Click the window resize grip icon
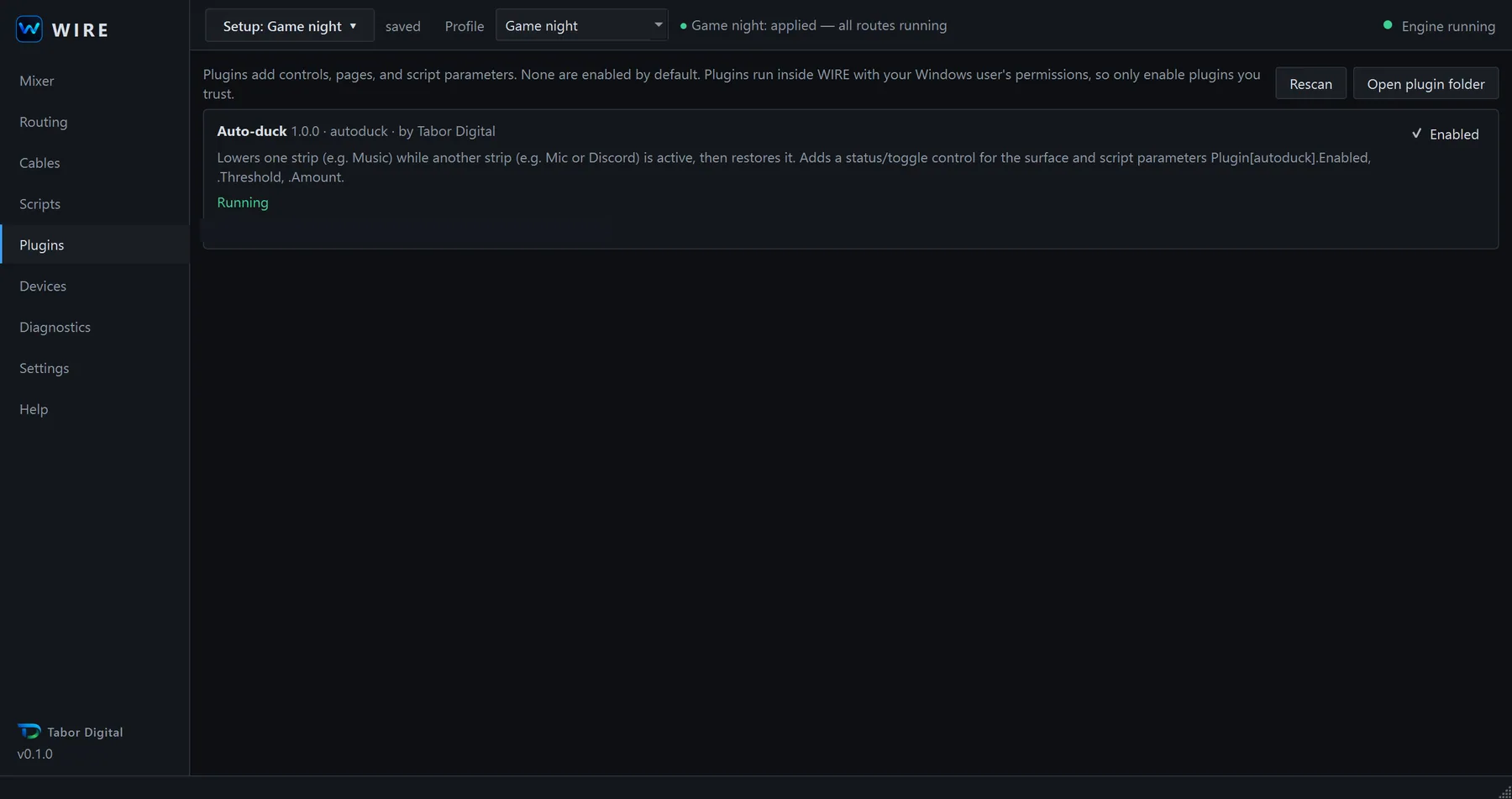This screenshot has height=799, width=1512. point(1504,791)
